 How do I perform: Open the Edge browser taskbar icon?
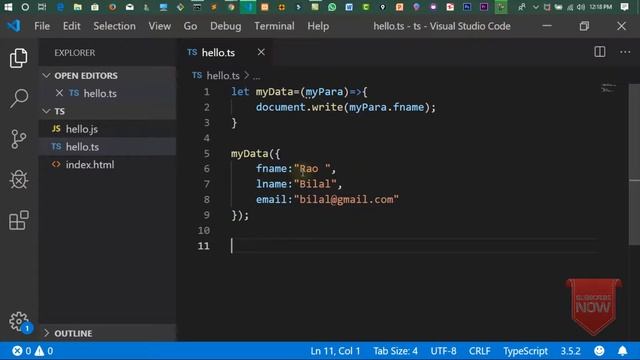[x=60, y=7]
